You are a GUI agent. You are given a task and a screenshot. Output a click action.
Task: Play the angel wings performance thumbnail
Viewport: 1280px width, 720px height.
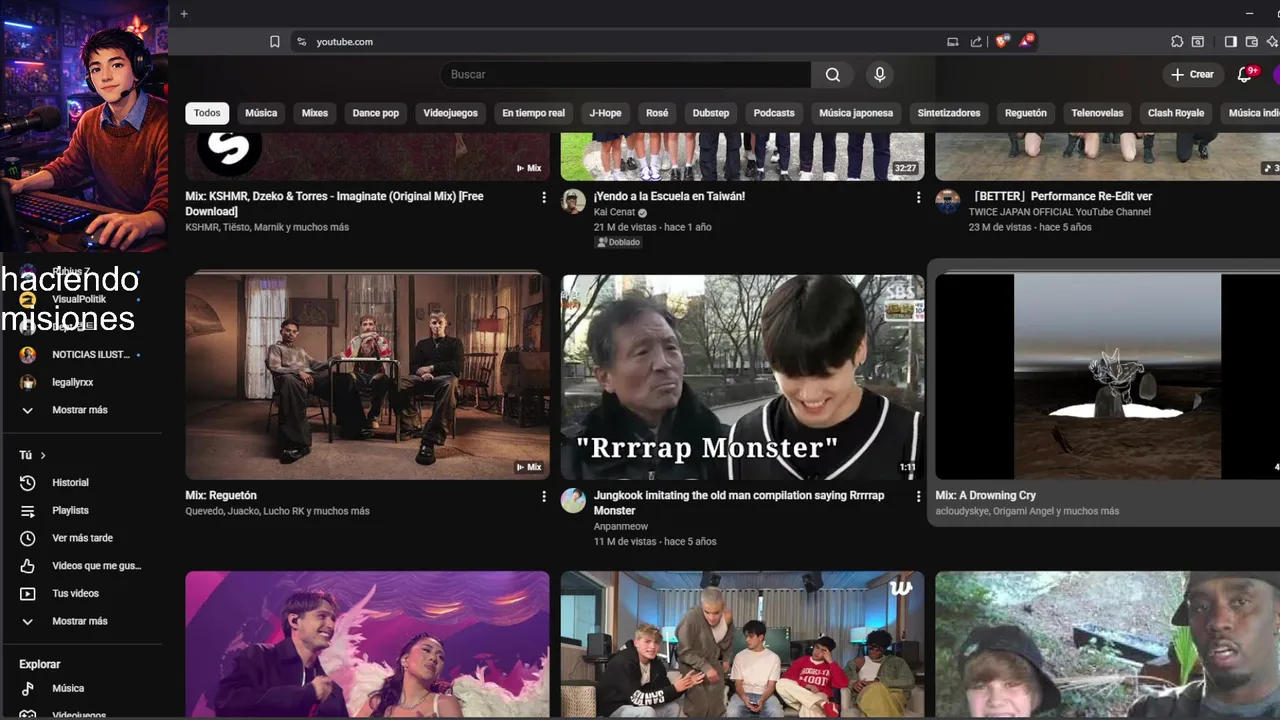click(x=367, y=644)
